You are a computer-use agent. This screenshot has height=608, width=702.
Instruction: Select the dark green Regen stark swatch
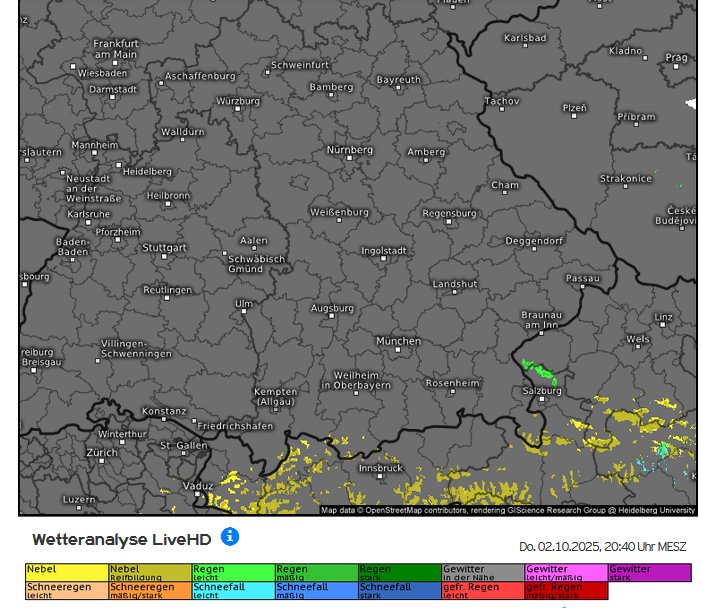399,572
